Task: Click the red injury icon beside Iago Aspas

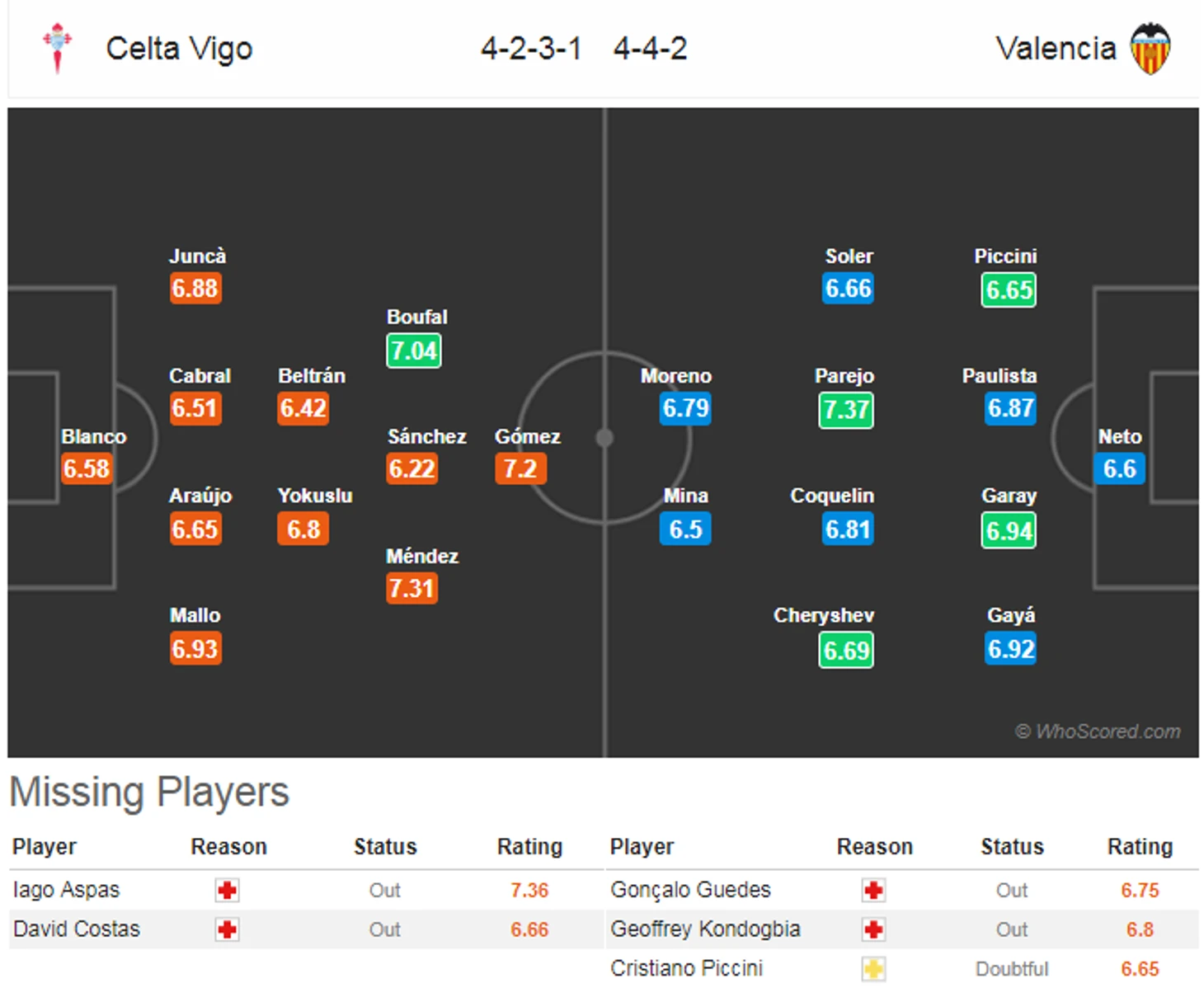Action: point(227,891)
